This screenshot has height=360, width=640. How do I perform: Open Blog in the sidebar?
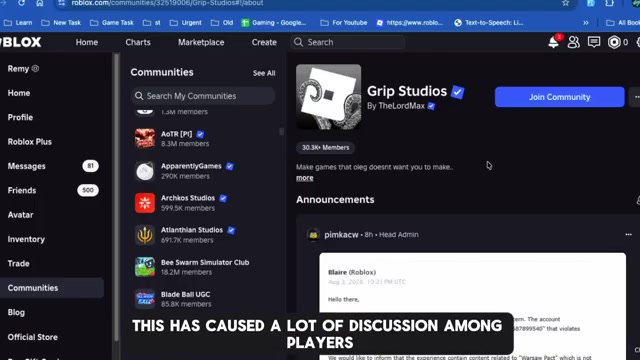[x=16, y=312]
